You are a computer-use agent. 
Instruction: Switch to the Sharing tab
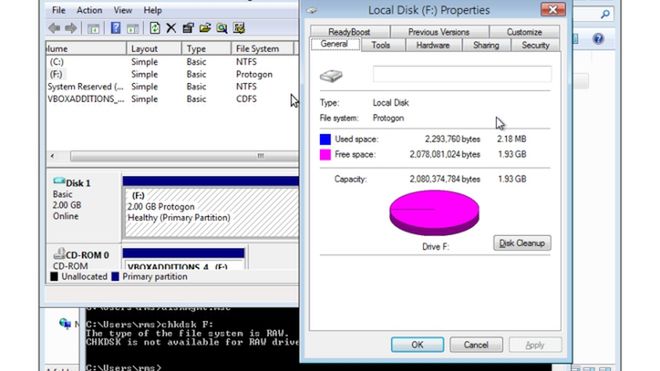(x=486, y=45)
